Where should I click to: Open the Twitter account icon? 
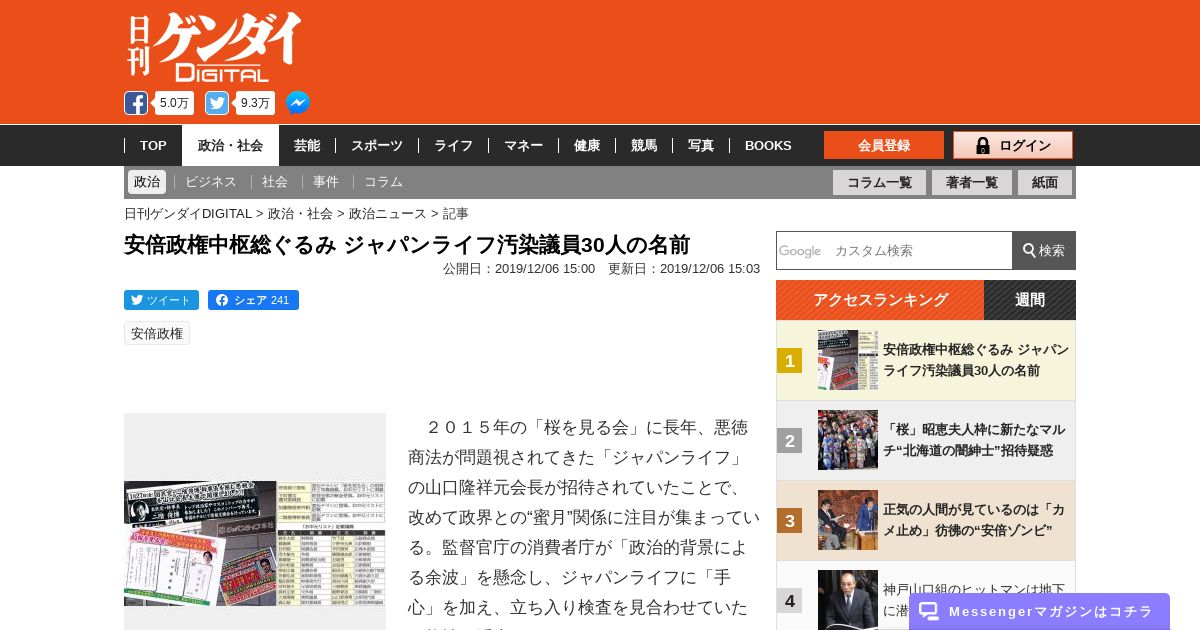point(217,103)
